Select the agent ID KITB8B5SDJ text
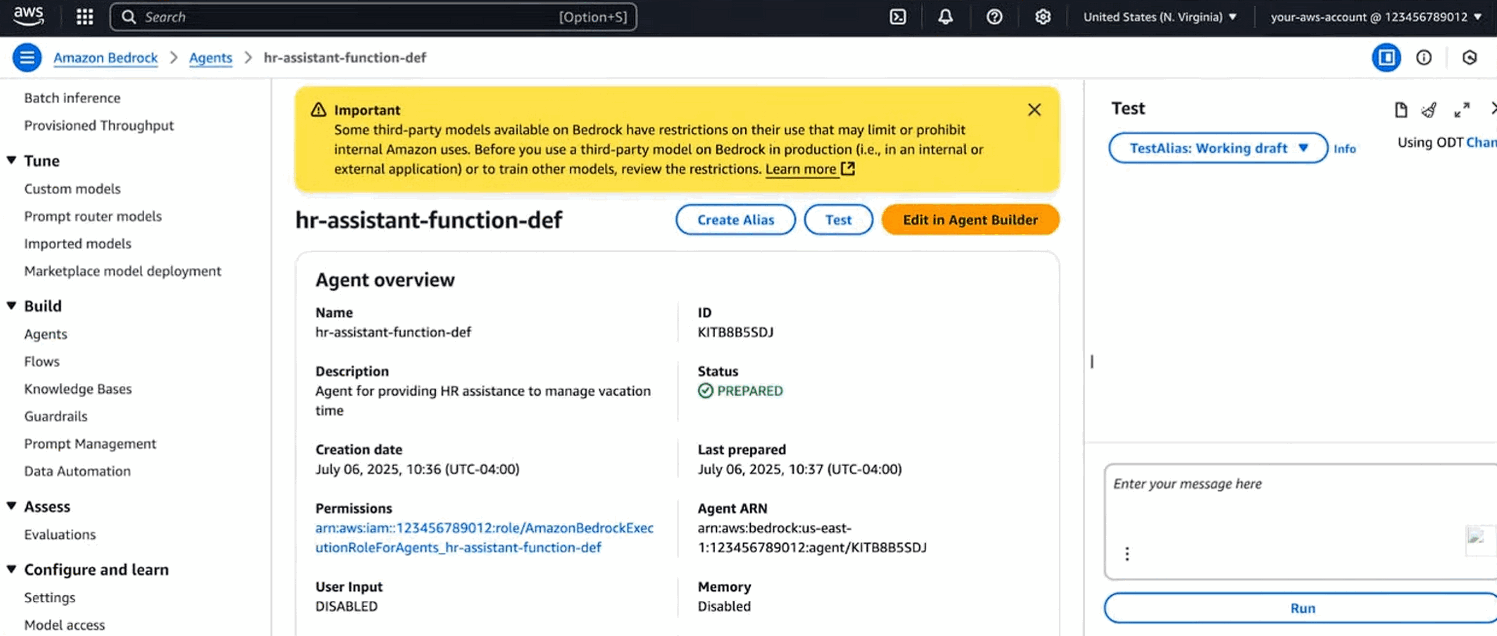The width and height of the screenshot is (1497, 636). pyautogui.click(x=736, y=332)
